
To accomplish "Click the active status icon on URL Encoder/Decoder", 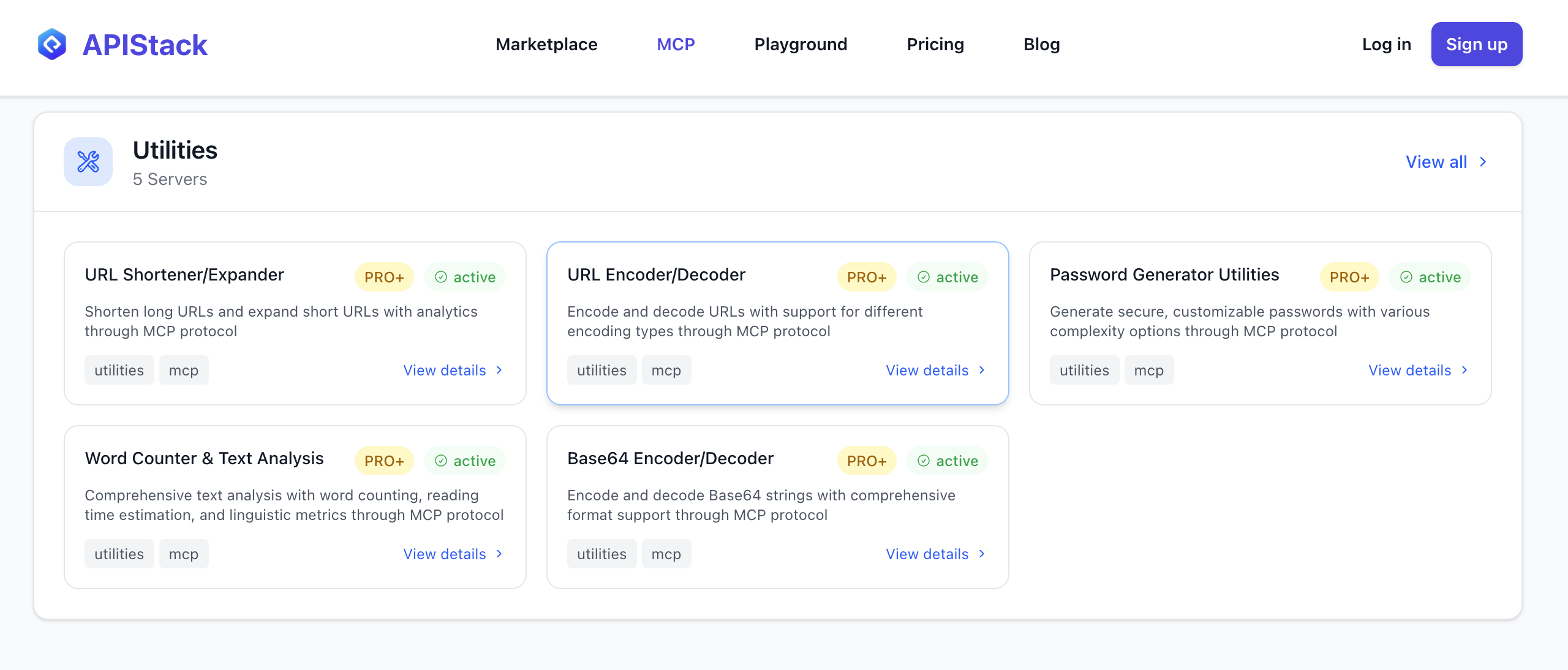I will (x=924, y=277).
